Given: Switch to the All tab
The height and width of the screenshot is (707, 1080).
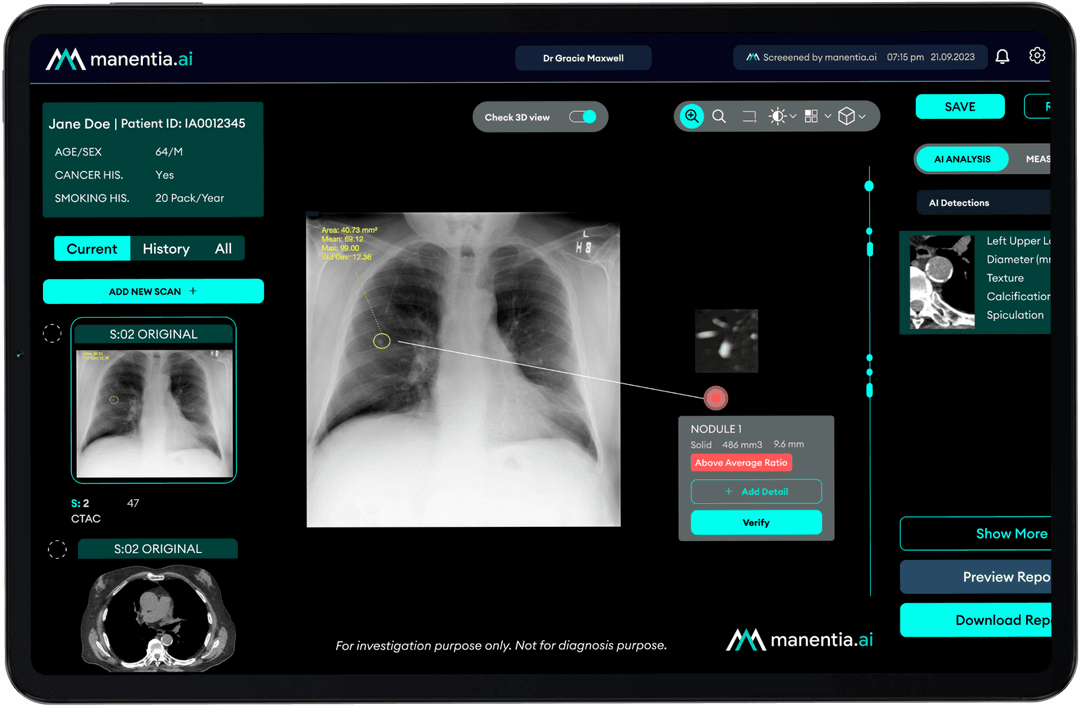Looking at the screenshot, I should [x=223, y=249].
